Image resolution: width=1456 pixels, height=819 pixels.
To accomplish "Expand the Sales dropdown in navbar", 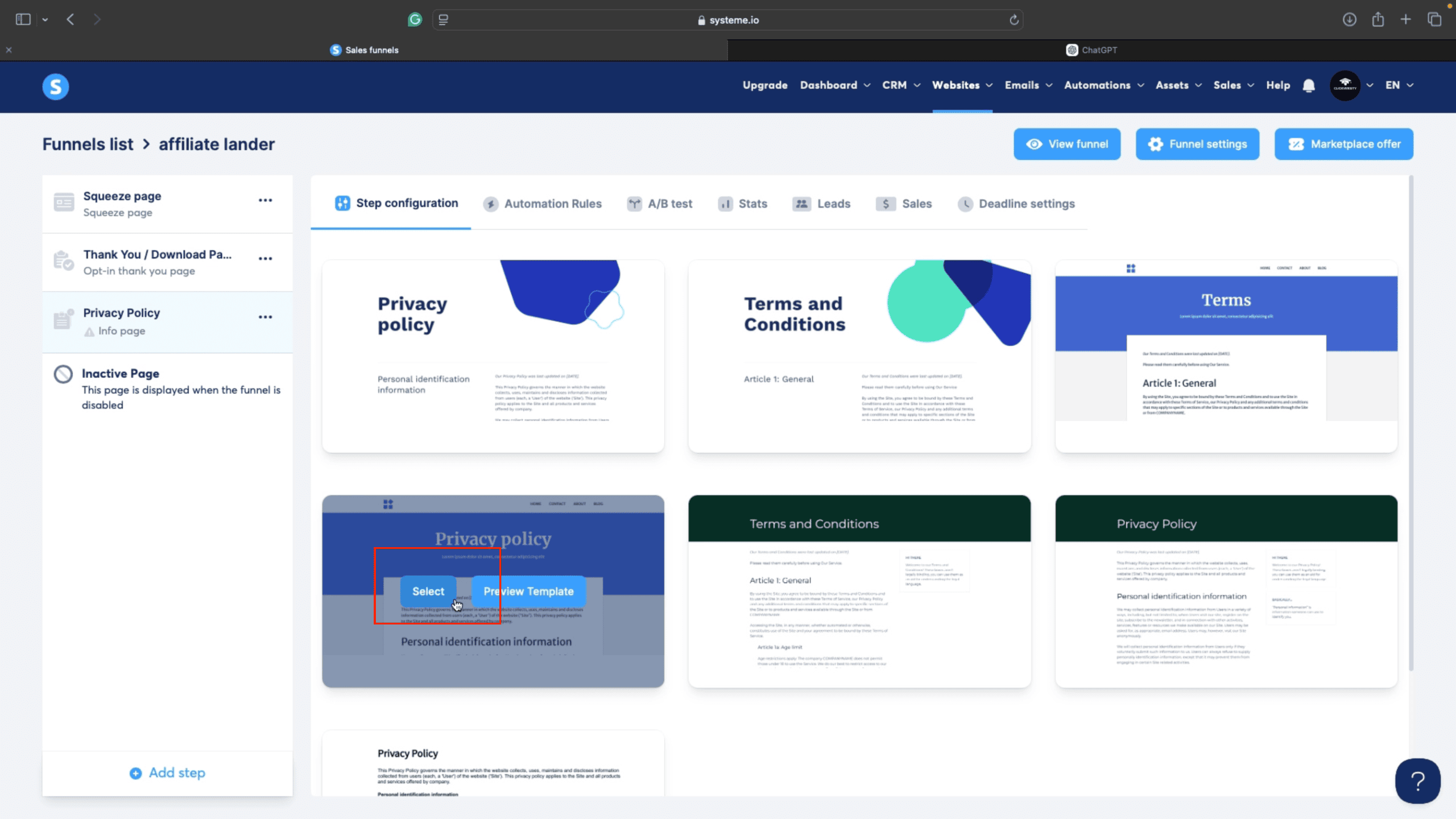I will tap(1233, 85).
